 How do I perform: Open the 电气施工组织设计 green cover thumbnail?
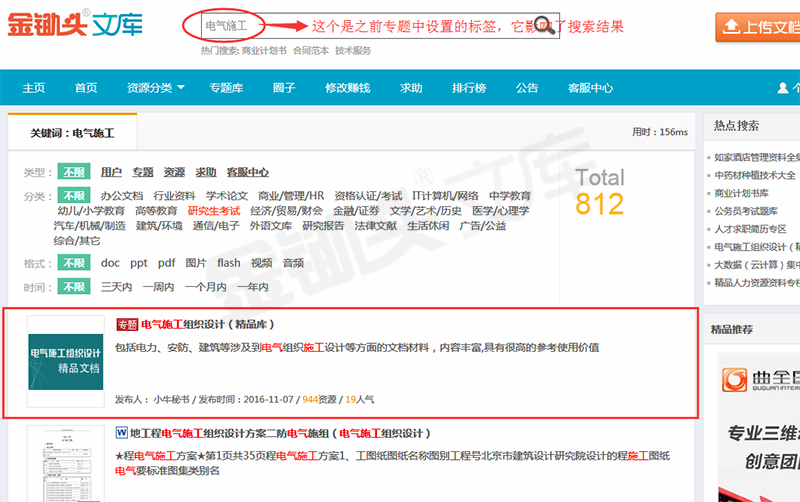point(65,362)
